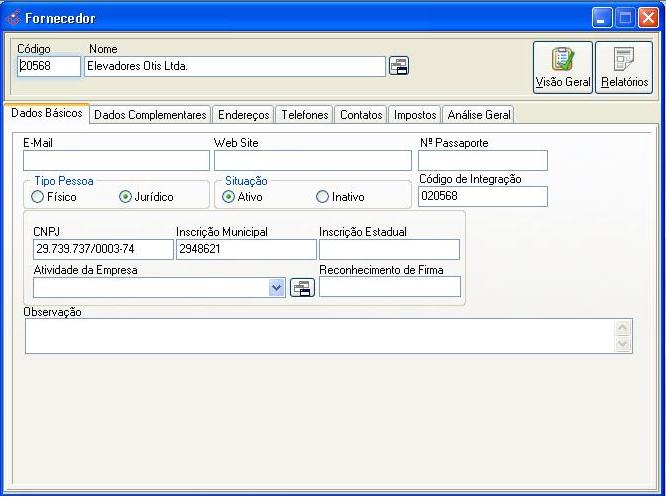
Task: Choose the Ativo status radio button
Action: pyautogui.click(x=229, y=197)
